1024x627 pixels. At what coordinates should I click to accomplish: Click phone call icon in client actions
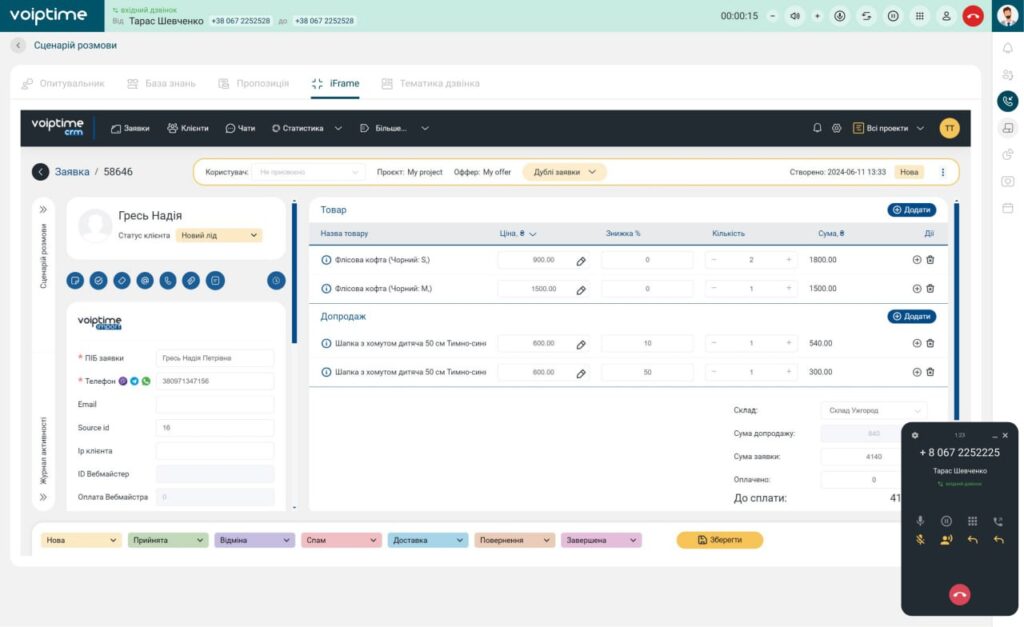(168, 281)
